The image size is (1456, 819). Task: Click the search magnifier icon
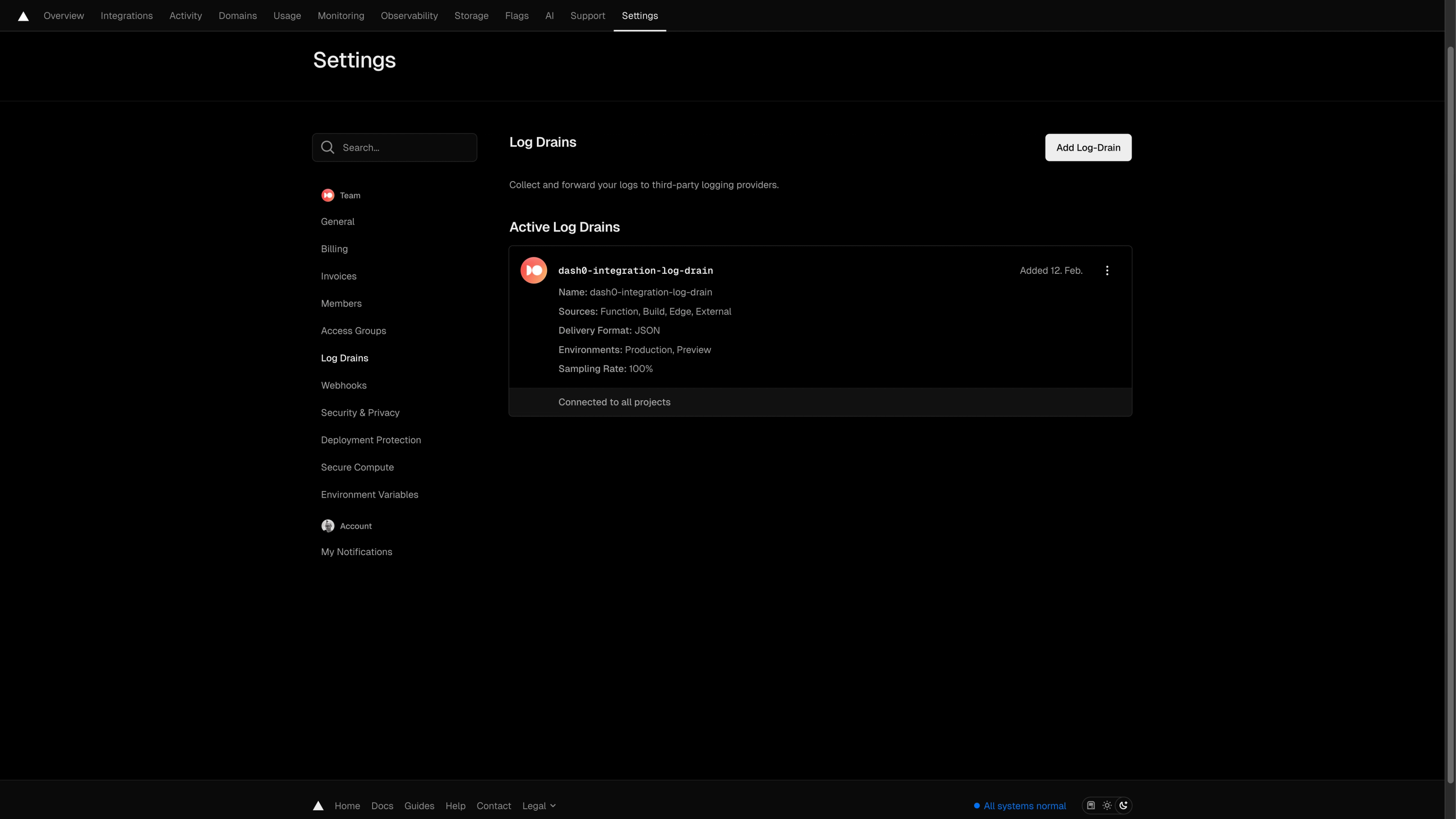click(328, 147)
